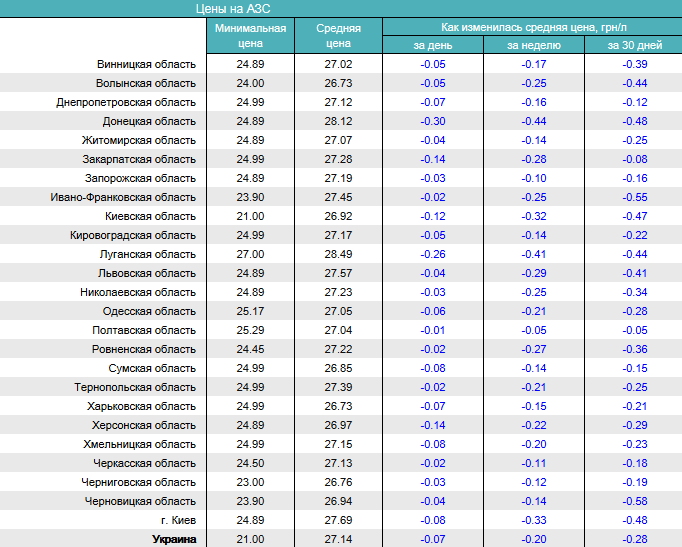Click Chernivtsi 30-day change -0.58

pos(634,501)
